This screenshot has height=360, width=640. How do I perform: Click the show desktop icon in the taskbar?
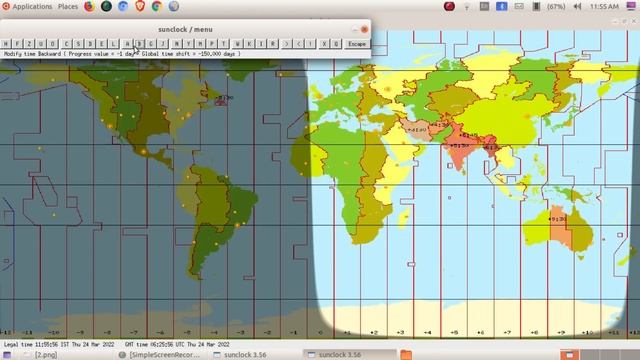tap(7, 355)
